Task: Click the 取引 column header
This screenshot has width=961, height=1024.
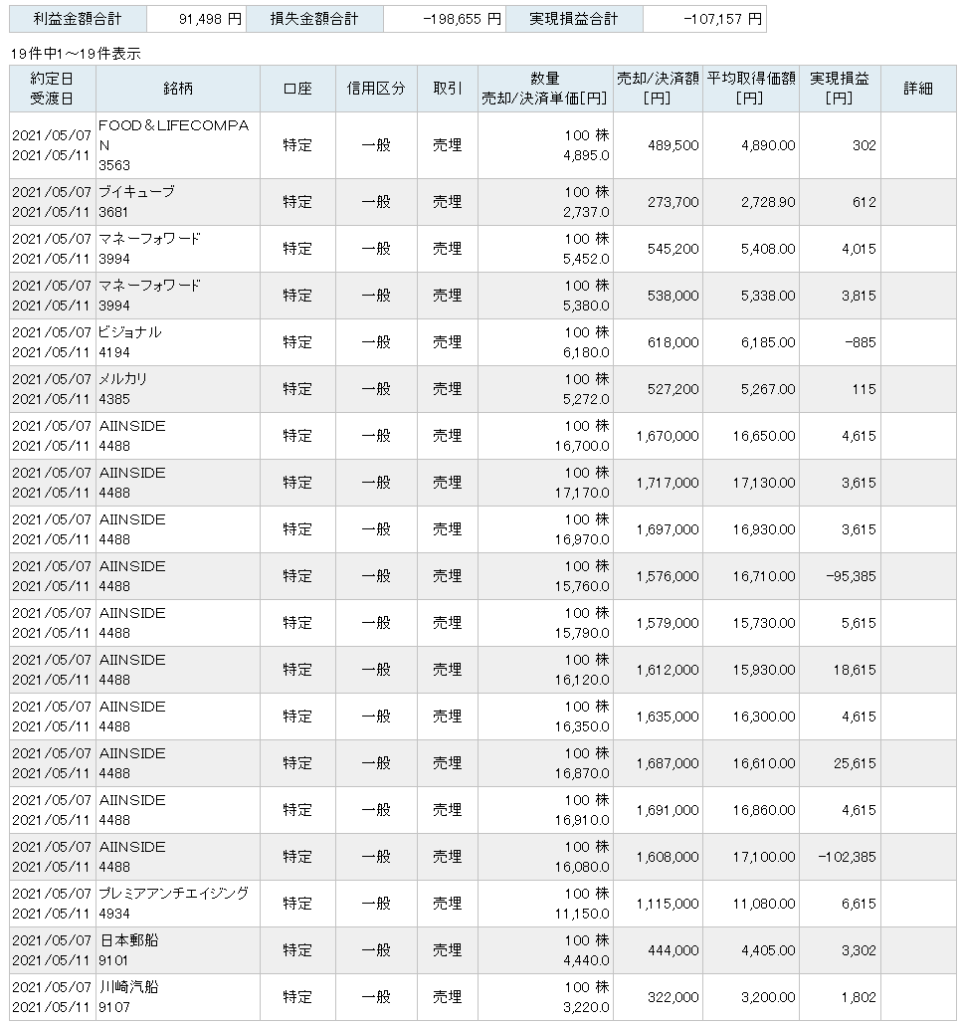Action: coord(447,89)
